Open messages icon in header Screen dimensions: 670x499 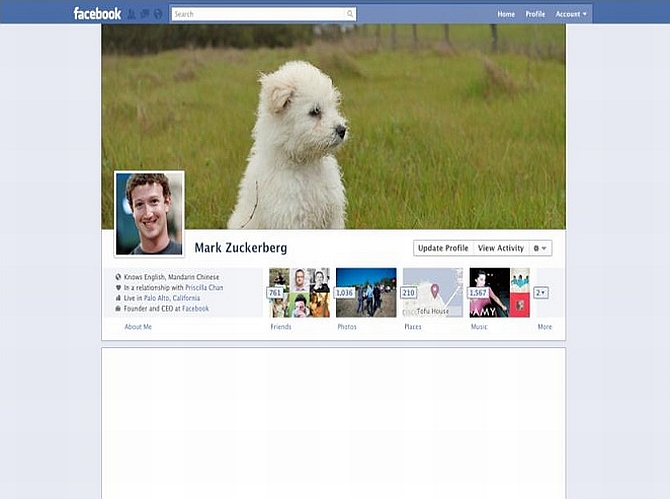coord(145,14)
